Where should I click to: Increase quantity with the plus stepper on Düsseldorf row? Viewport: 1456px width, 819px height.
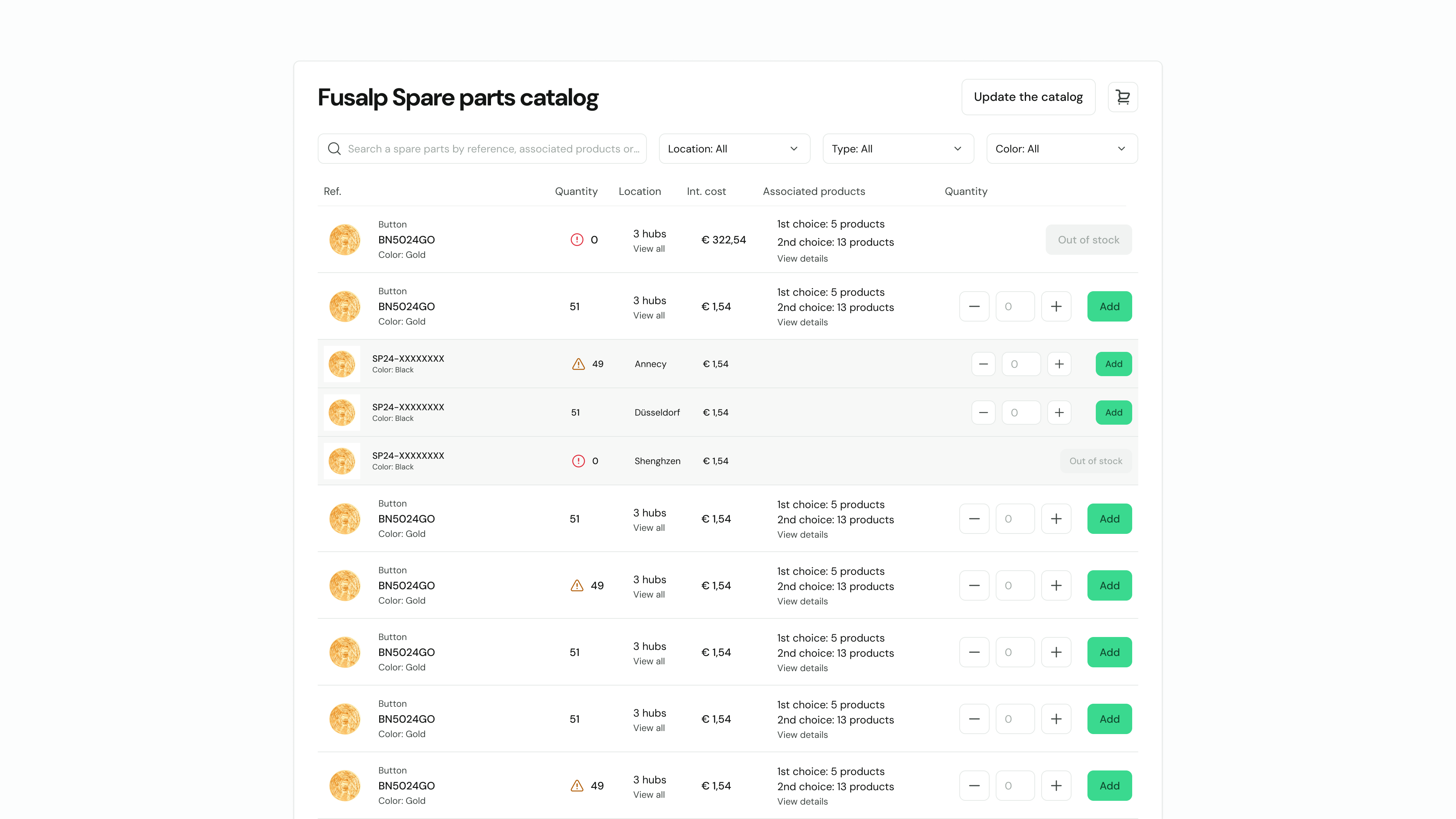(1059, 412)
